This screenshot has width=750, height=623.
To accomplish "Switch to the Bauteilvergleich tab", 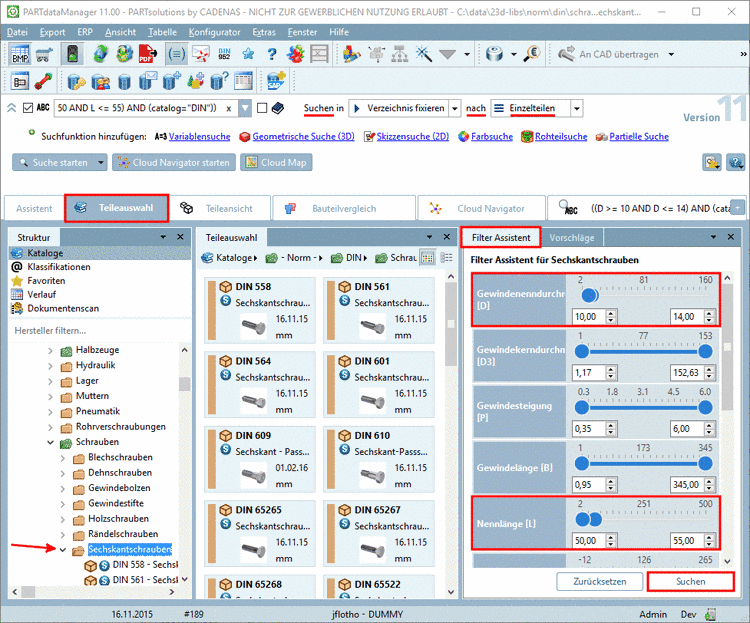I will [343, 208].
